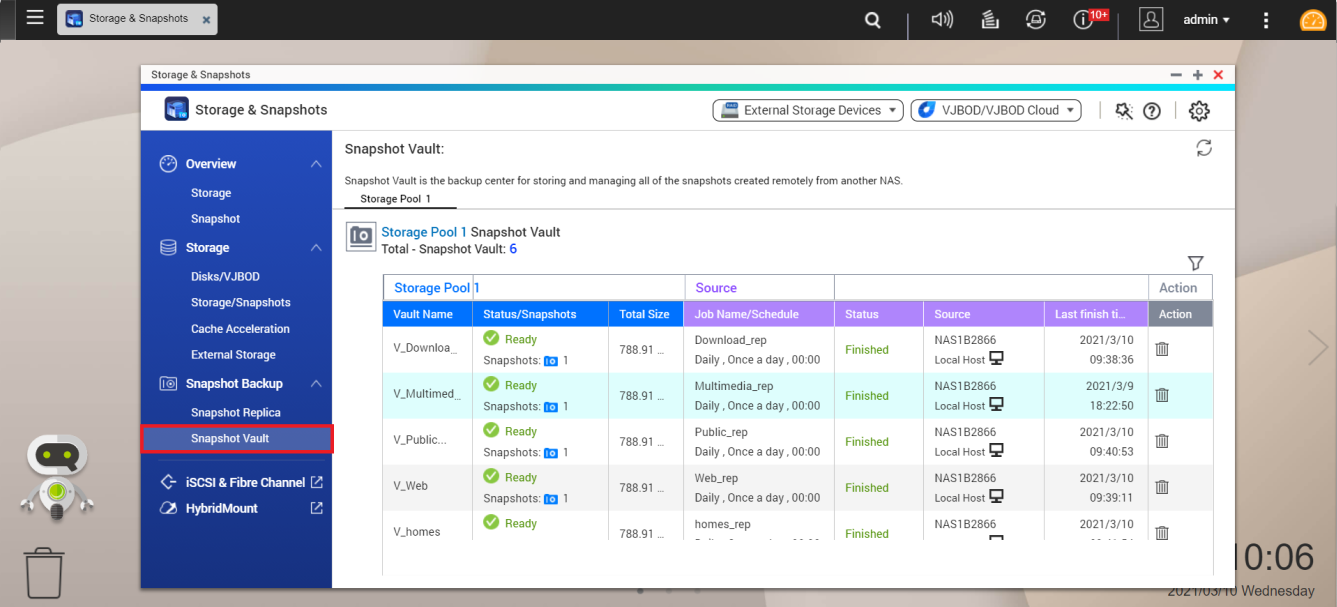Open the search magnifier in top bar
Image resolution: width=1337 pixels, height=607 pixels.
(873, 20)
